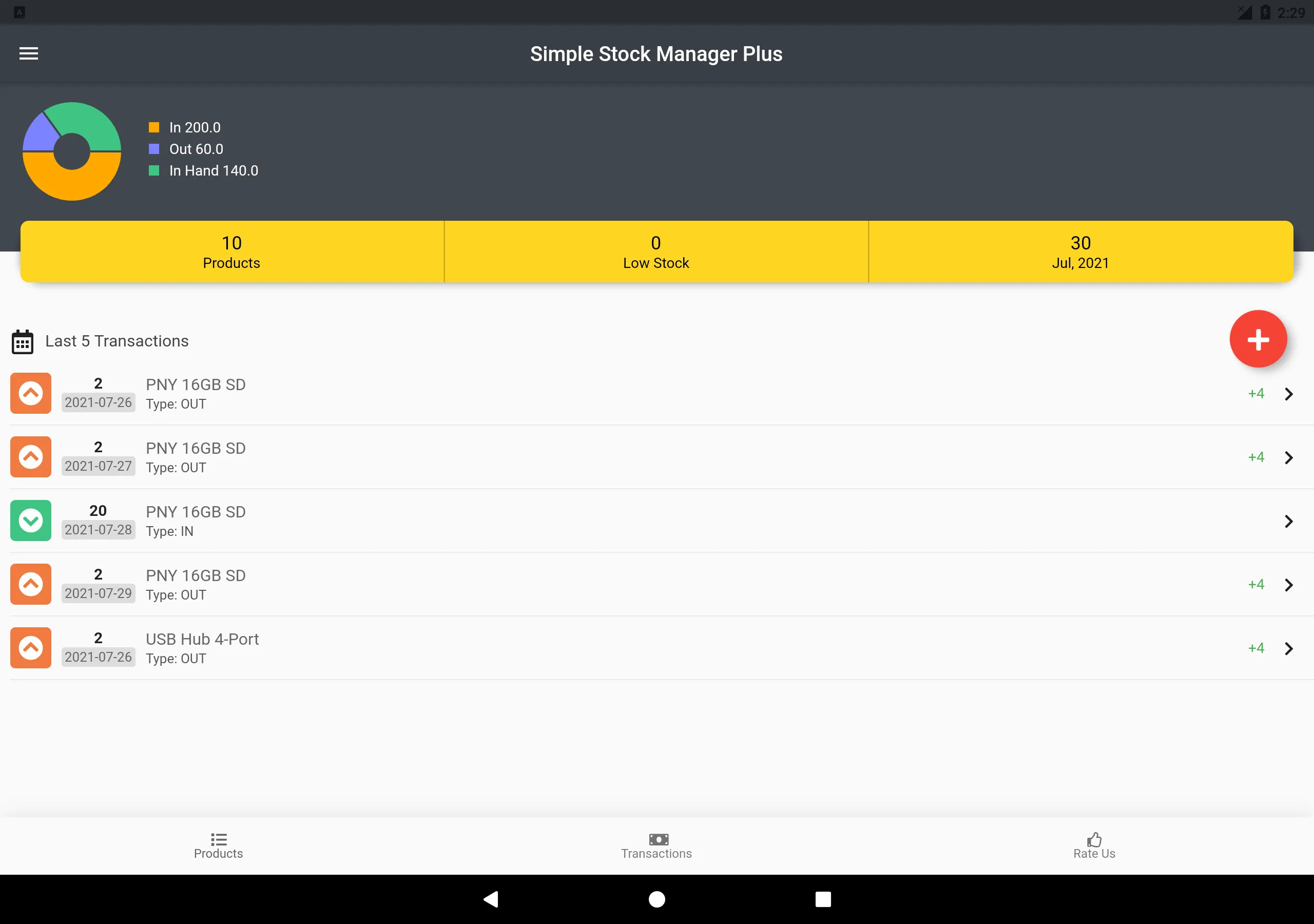Tap the add new transaction button

point(1258,339)
